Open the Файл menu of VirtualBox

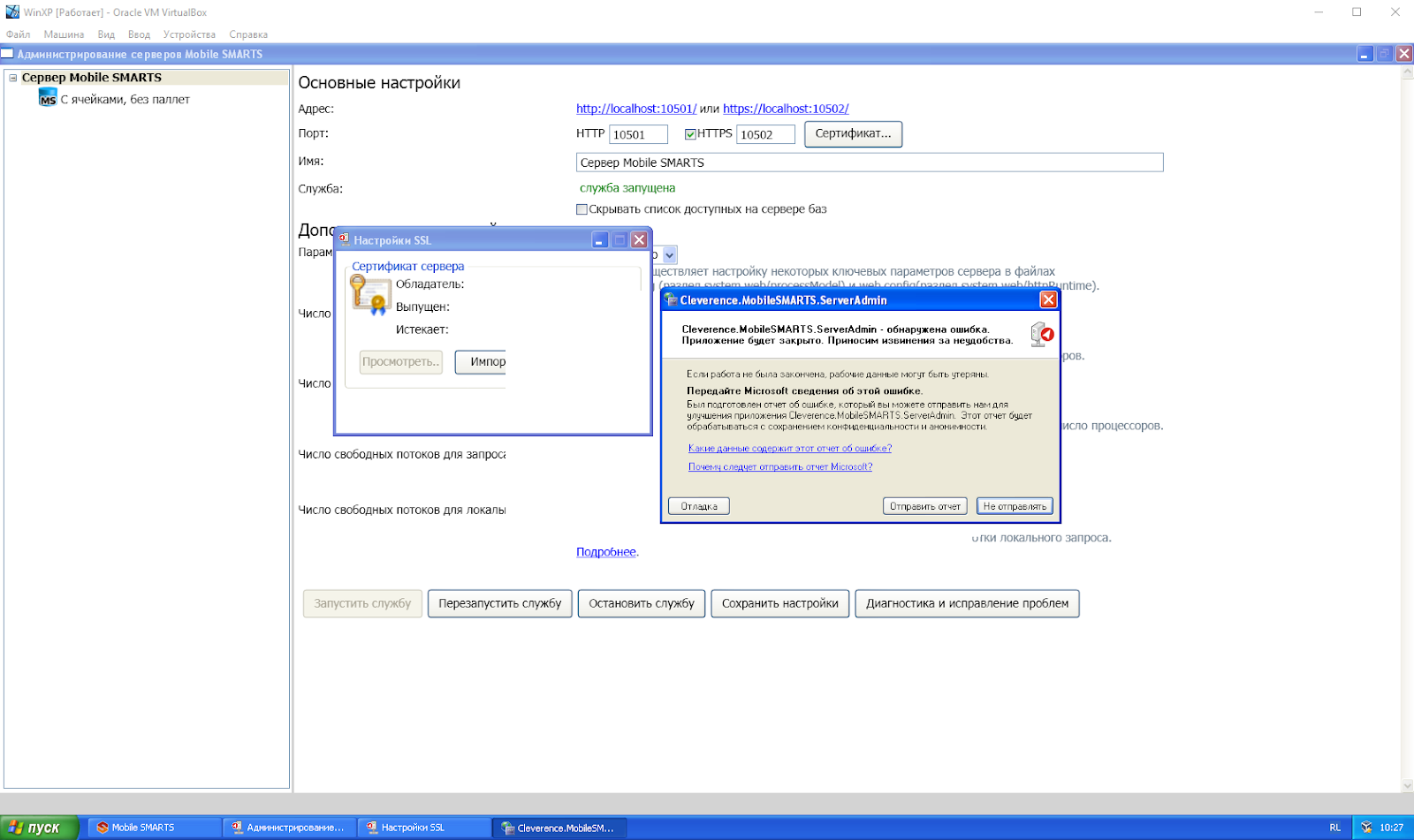tap(18, 34)
